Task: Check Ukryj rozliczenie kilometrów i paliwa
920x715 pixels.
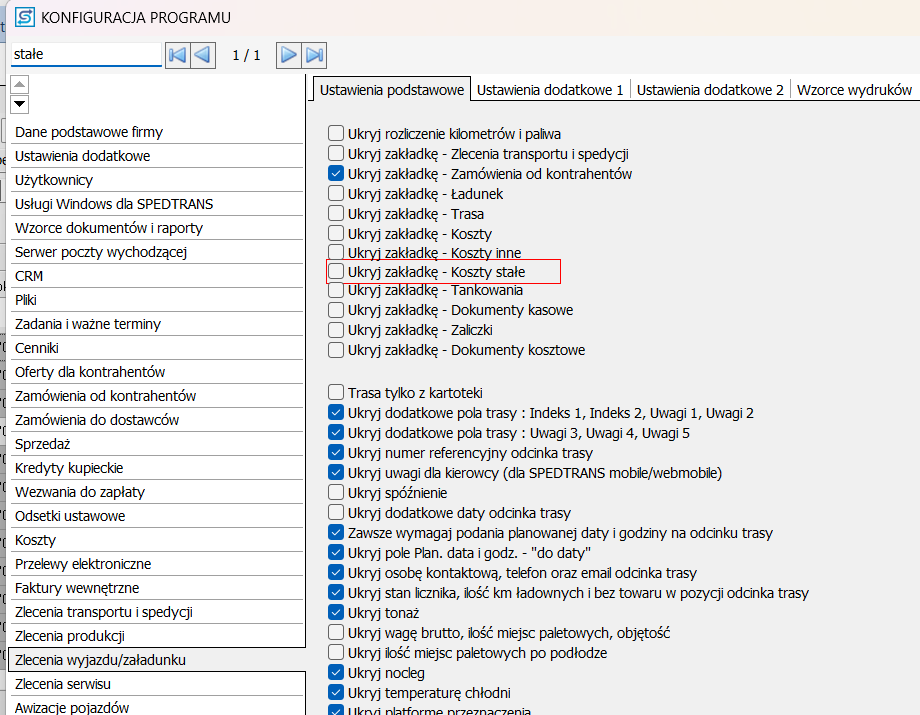Action: click(x=337, y=133)
